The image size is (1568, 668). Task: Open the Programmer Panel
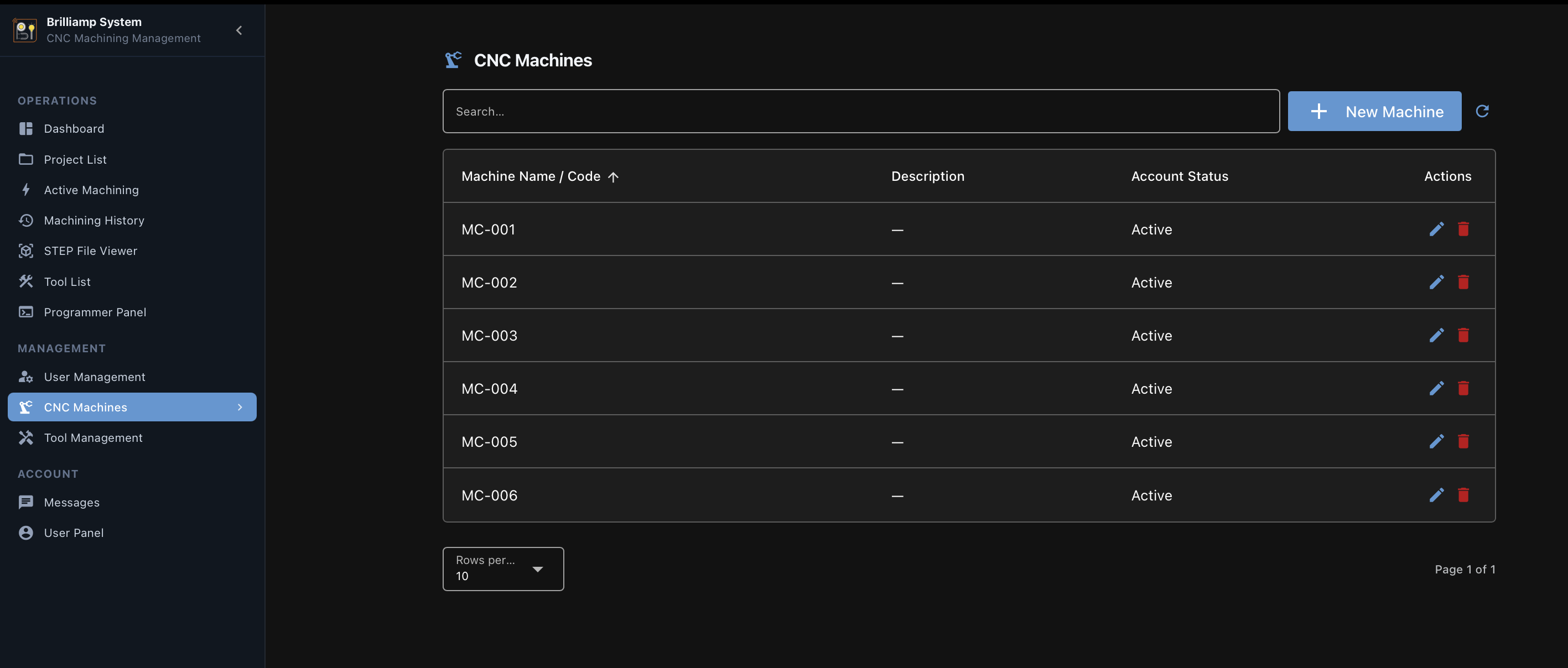pyautogui.click(x=132, y=312)
